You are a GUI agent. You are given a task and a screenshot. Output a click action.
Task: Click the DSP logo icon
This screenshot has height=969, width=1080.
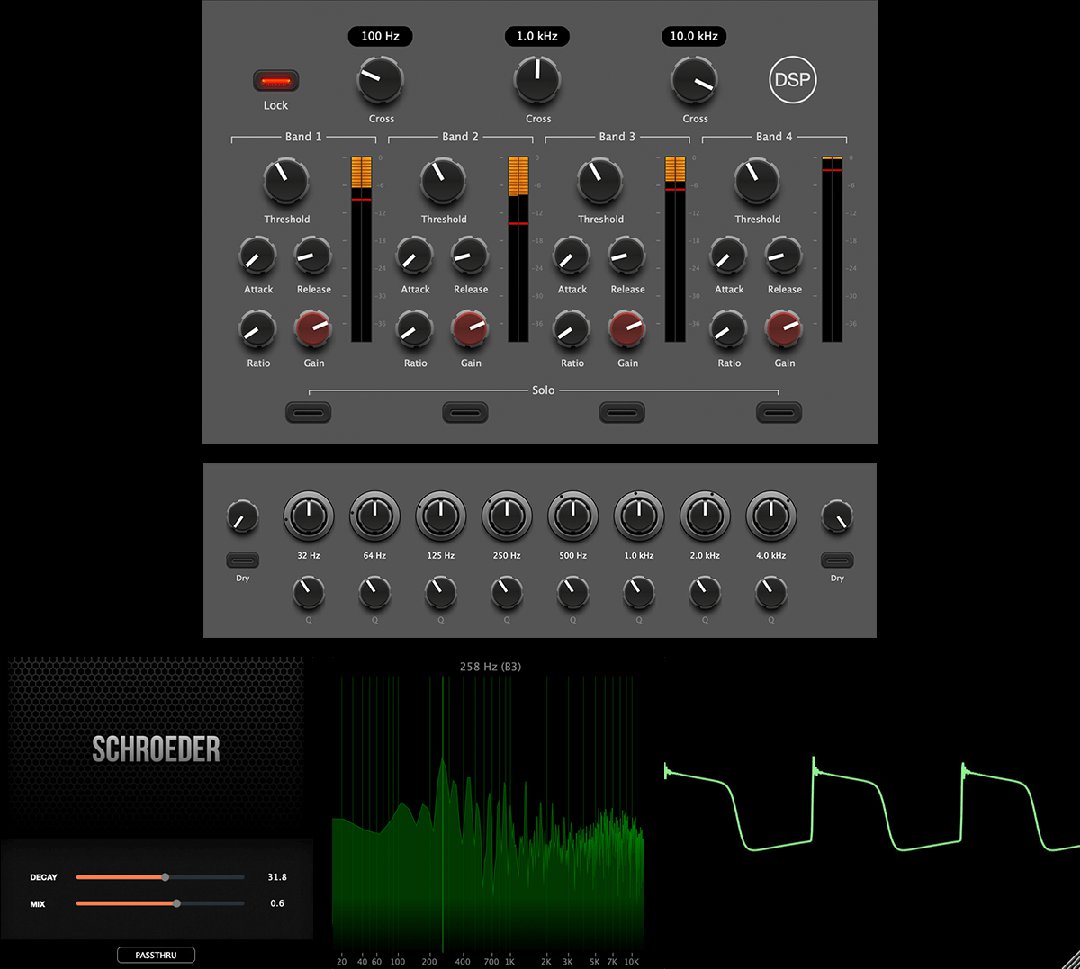791,82
